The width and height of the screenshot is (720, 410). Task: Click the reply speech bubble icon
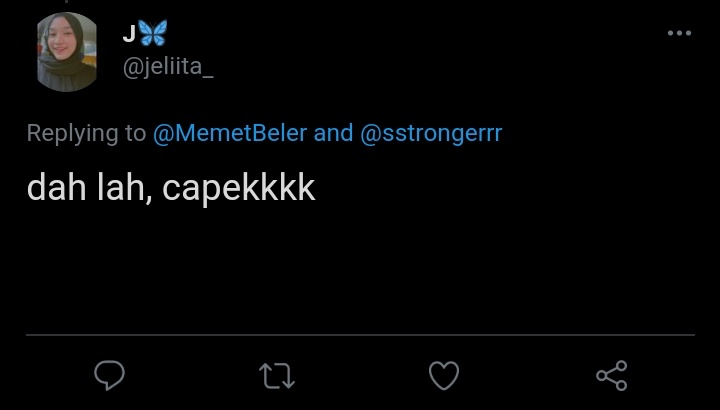point(109,375)
